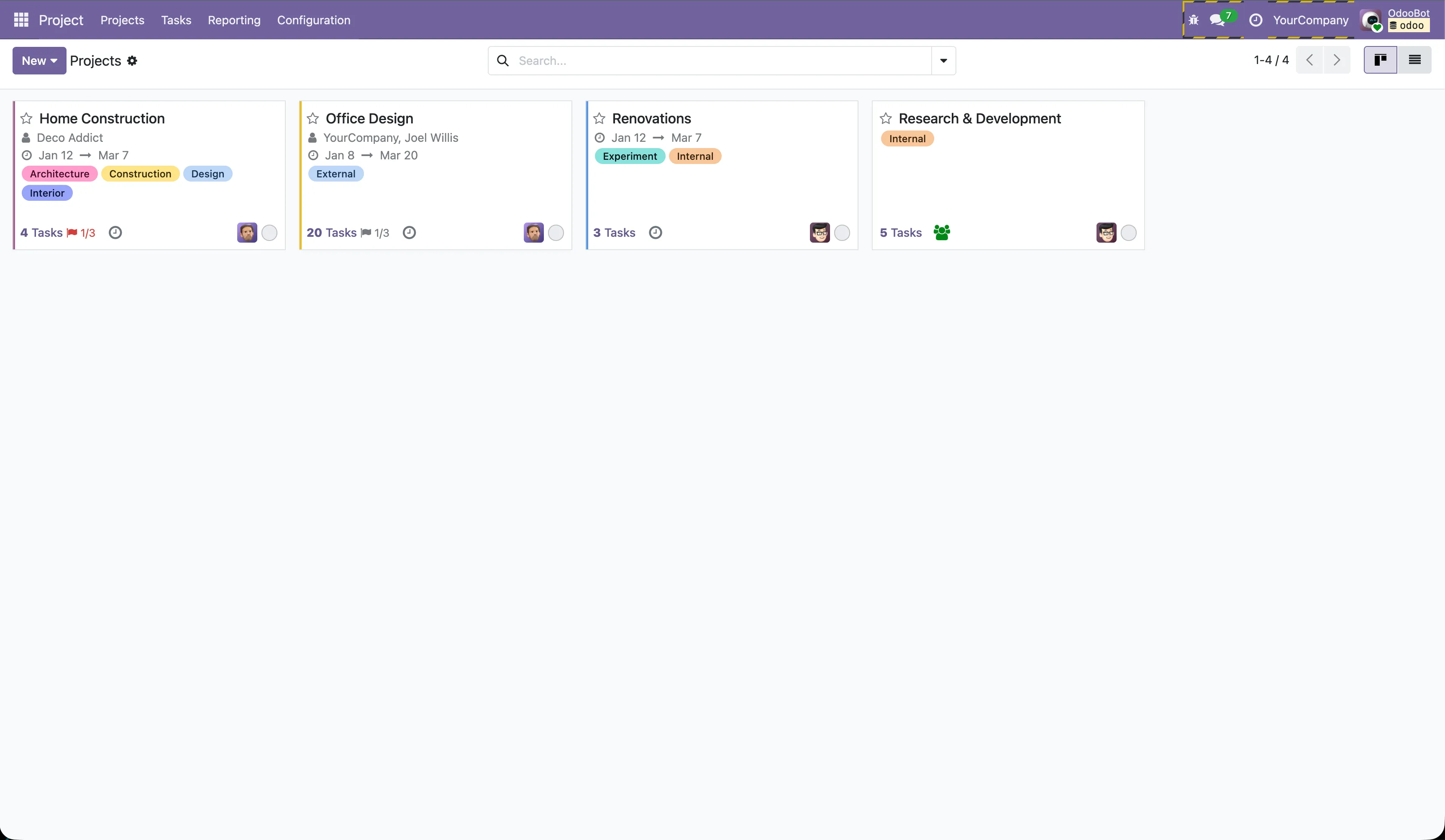Create a project with the New button
1445x840 pixels.
tap(33, 60)
